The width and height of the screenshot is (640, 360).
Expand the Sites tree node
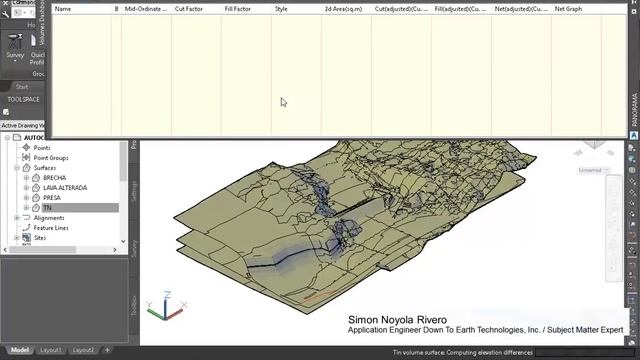17,238
